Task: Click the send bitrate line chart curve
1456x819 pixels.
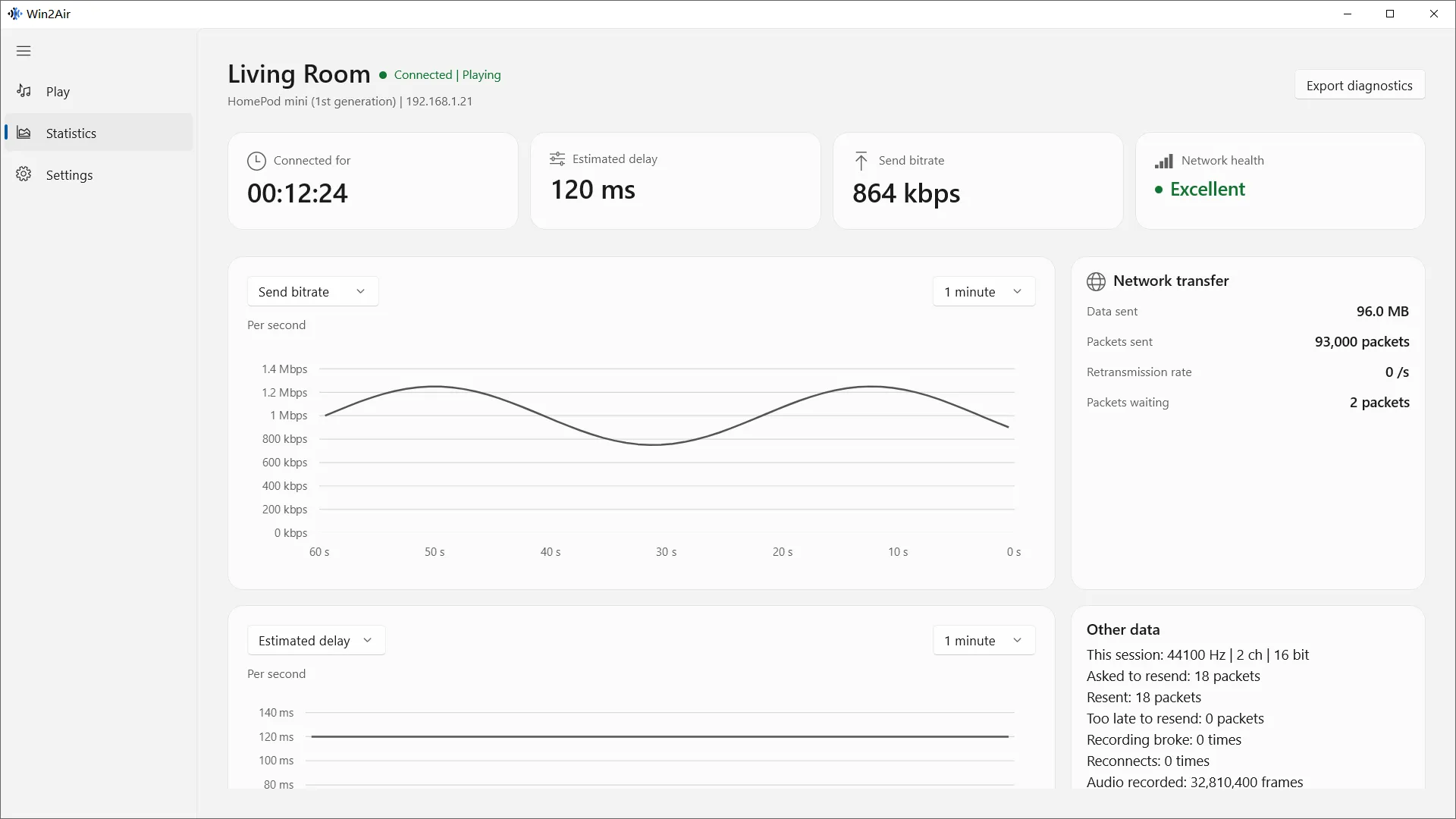Action: click(654, 444)
